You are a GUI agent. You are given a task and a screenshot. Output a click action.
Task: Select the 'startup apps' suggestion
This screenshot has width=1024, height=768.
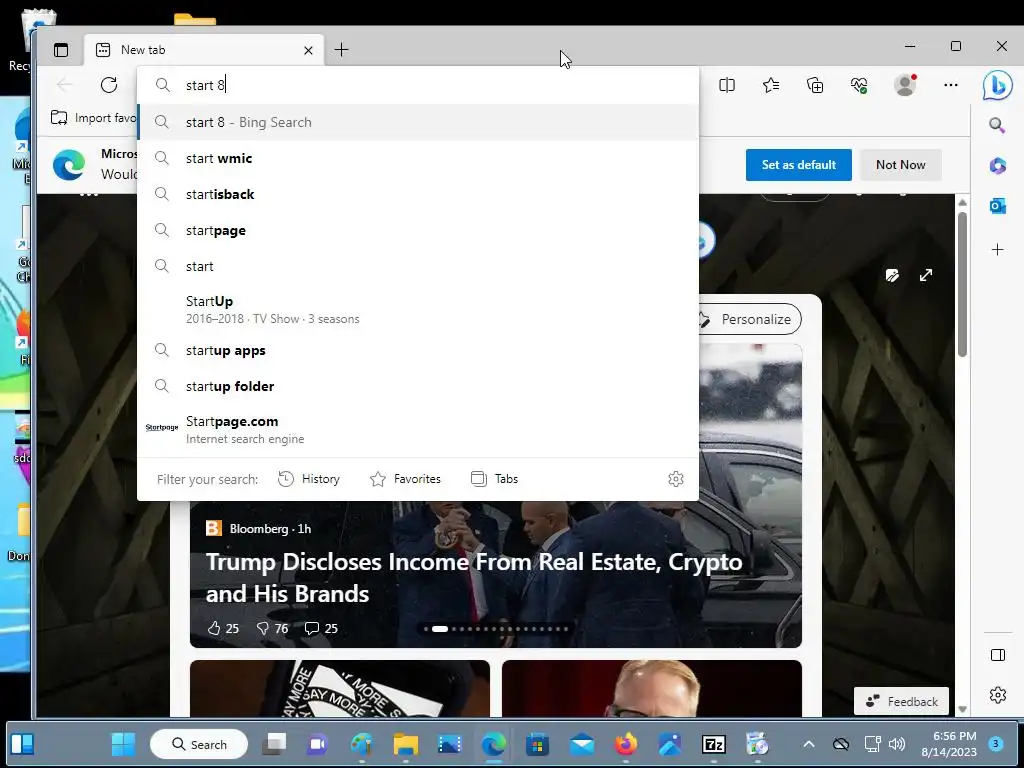click(x=418, y=350)
